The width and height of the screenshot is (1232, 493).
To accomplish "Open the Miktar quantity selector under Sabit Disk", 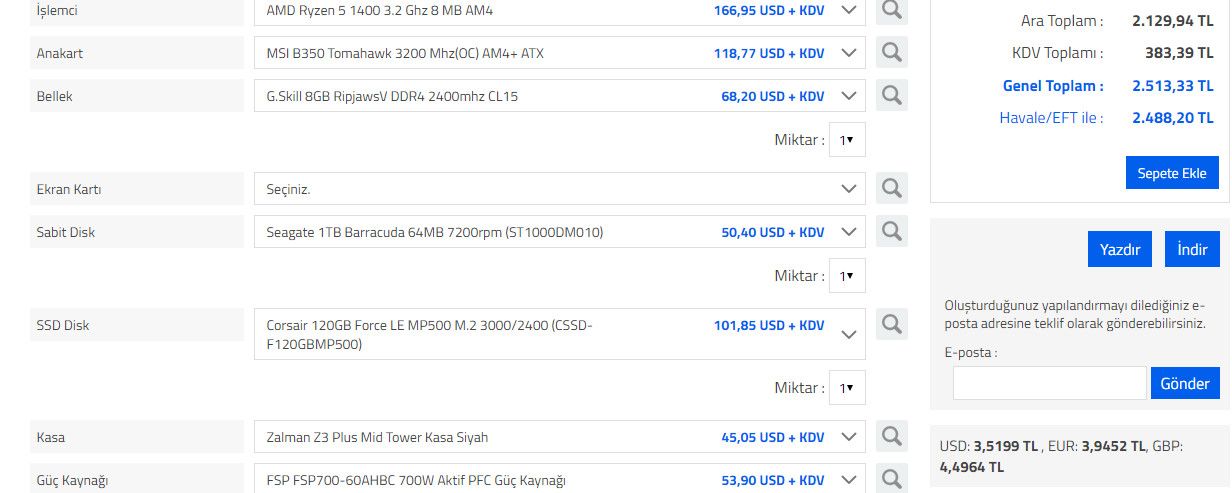I will (x=847, y=276).
